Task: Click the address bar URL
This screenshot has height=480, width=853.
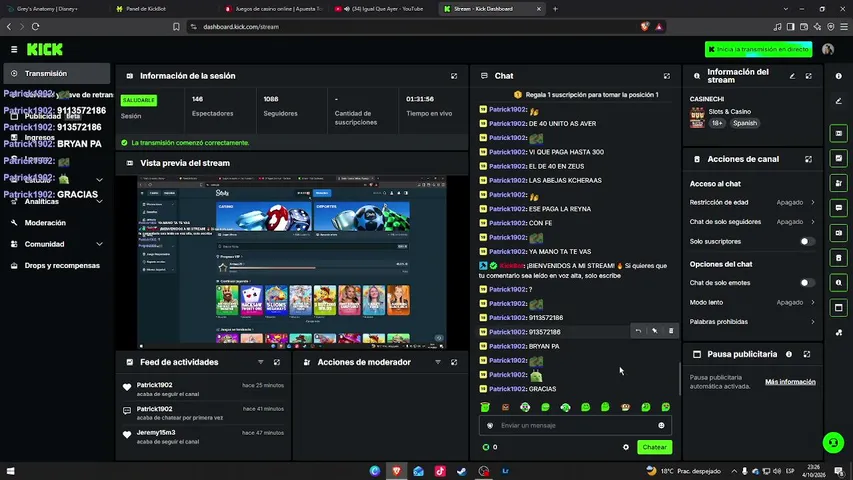Action: coord(241,27)
